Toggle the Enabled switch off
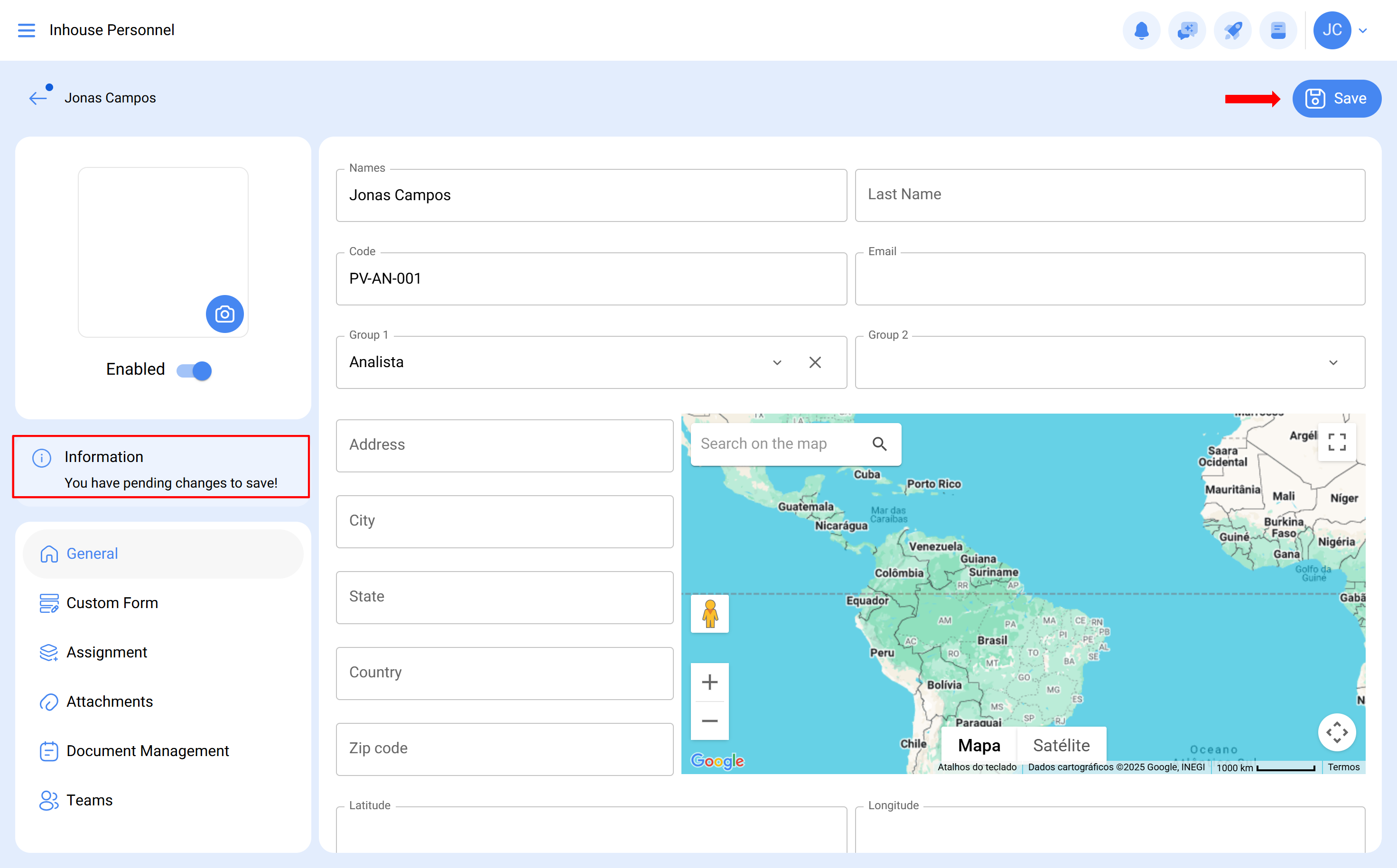This screenshot has height=868, width=1397. coord(194,370)
